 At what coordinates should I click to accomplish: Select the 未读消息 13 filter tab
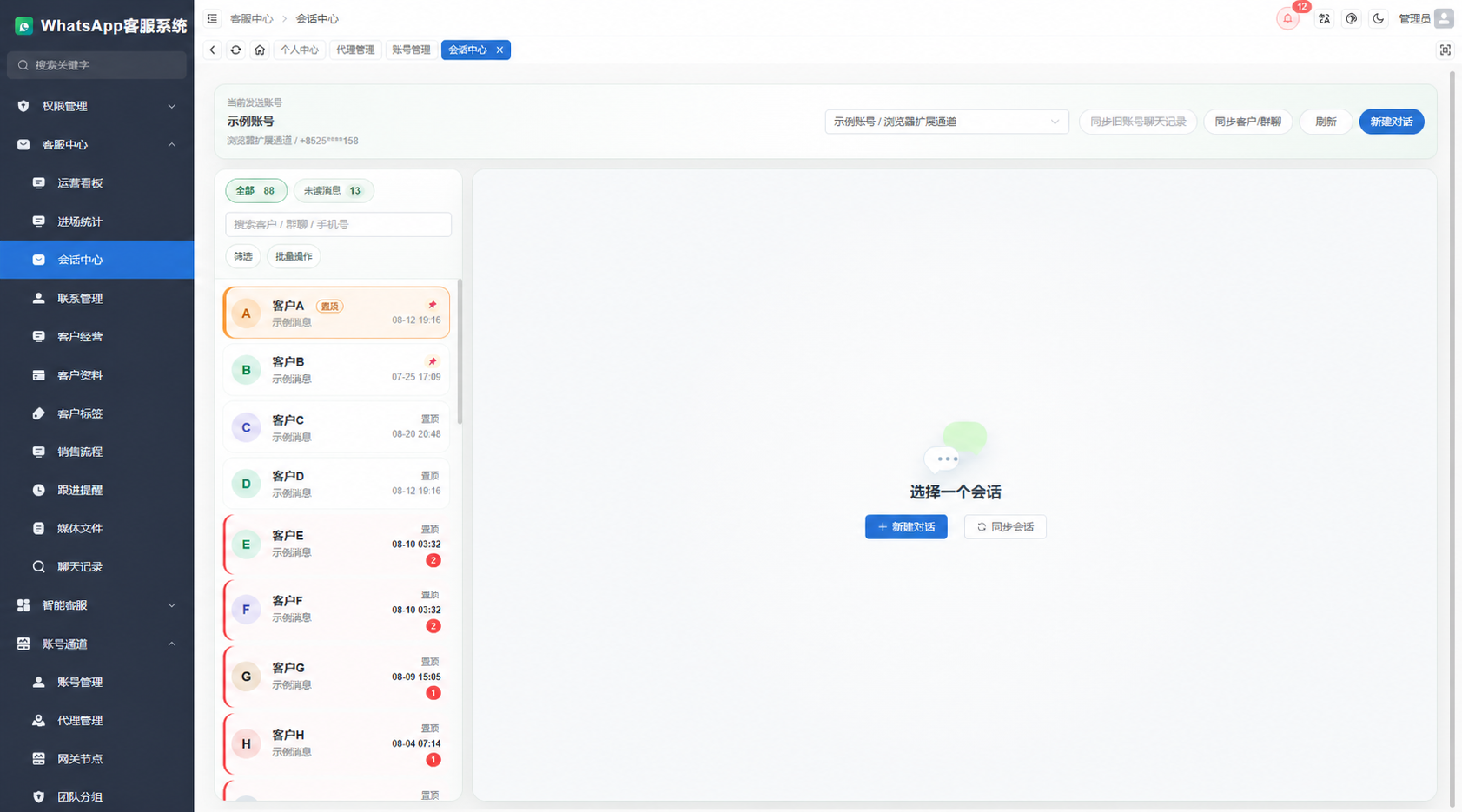click(333, 190)
